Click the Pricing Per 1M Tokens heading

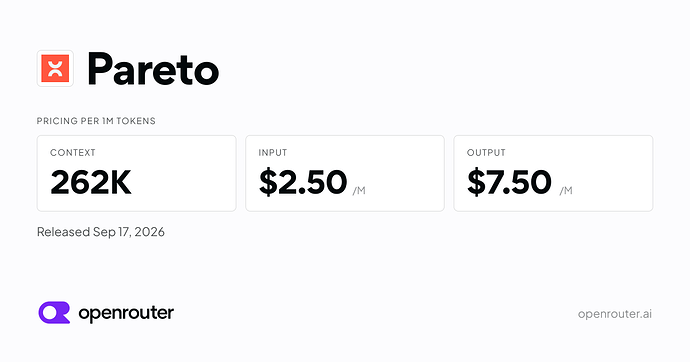(x=96, y=121)
